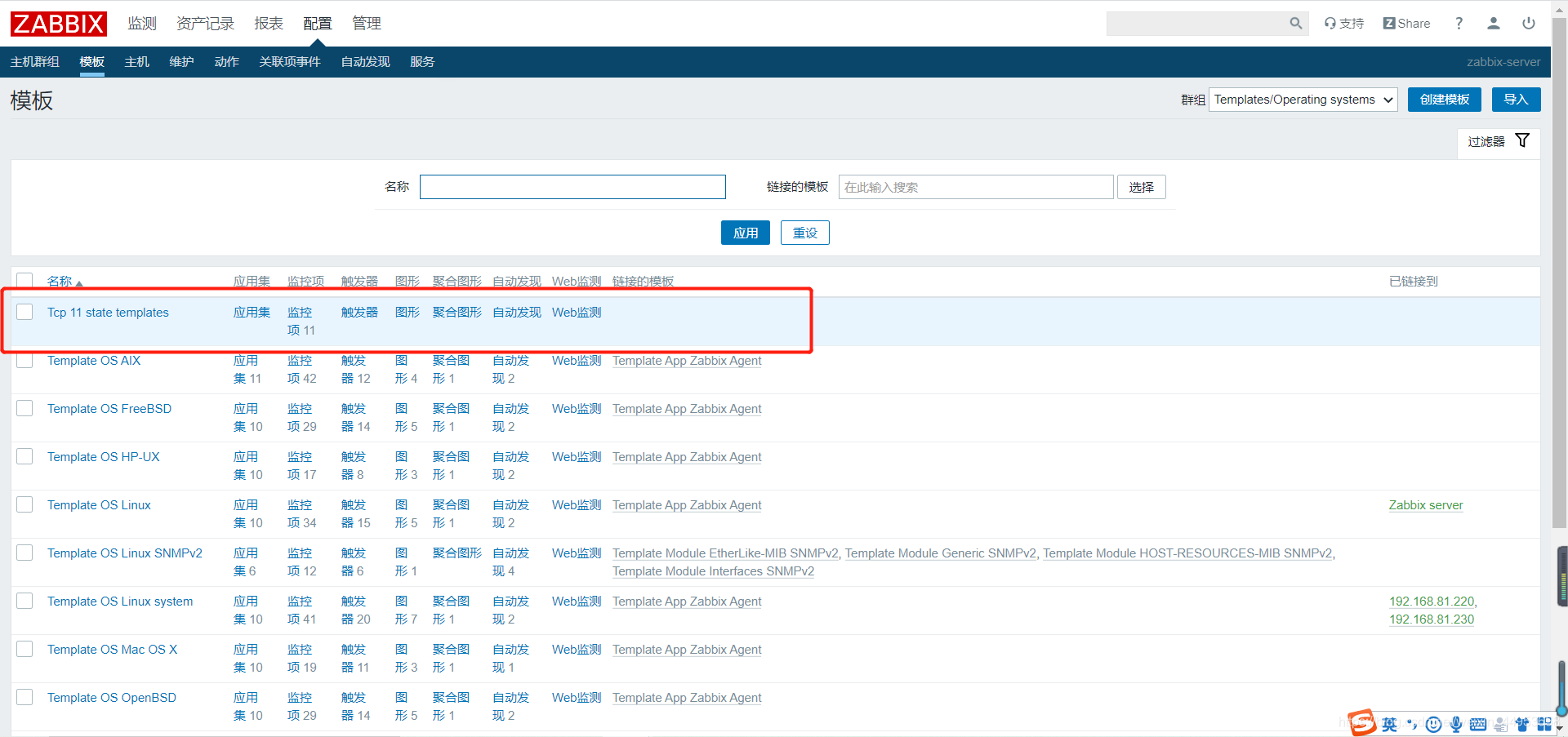Open the user profile icon

tap(1494, 24)
